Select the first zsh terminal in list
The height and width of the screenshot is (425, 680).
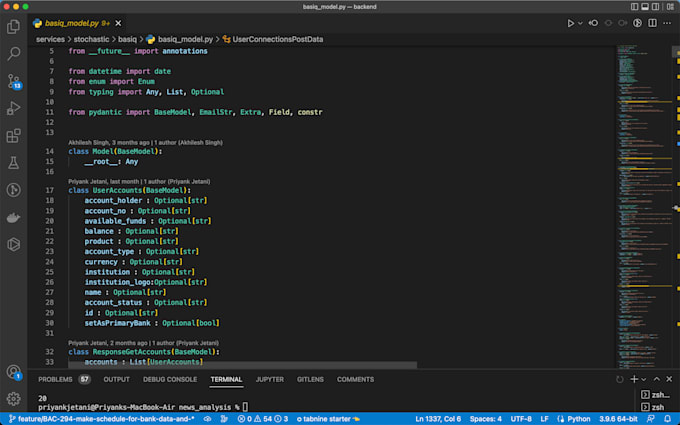coord(656,395)
